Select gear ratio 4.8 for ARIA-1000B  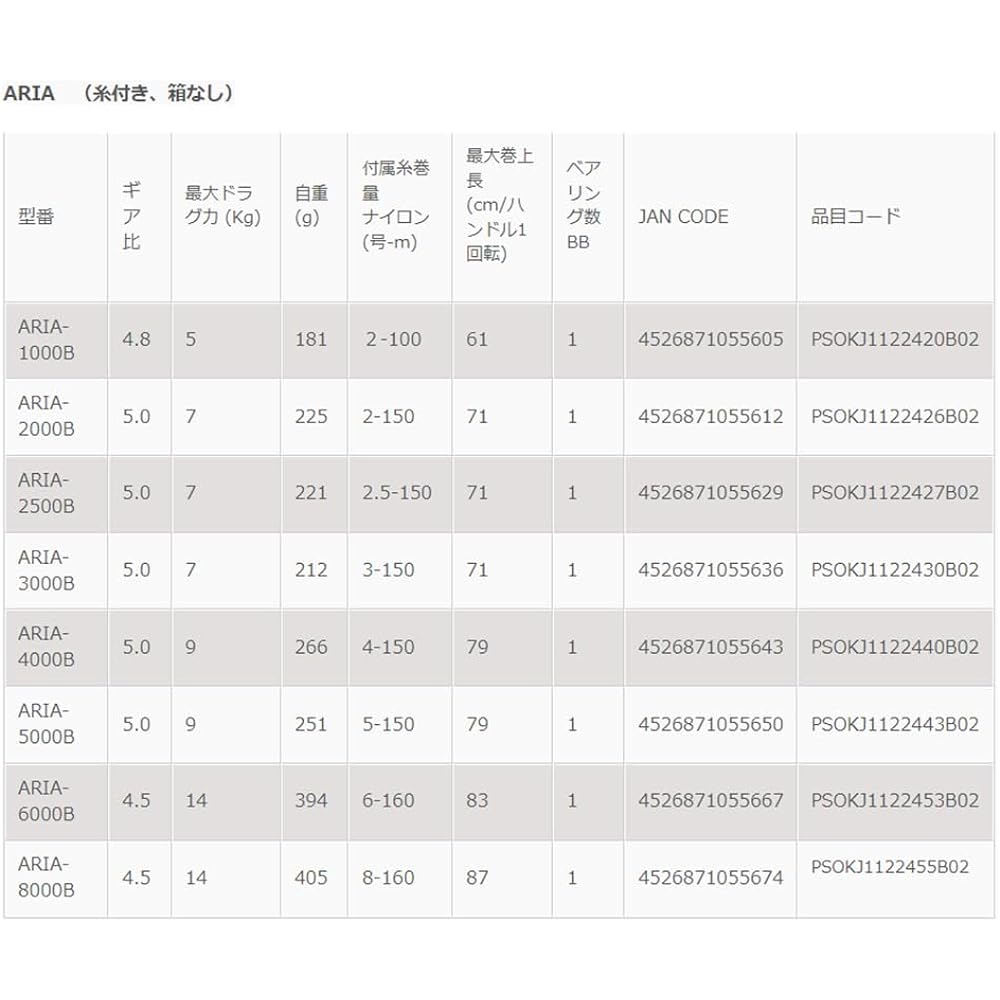click(x=136, y=339)
